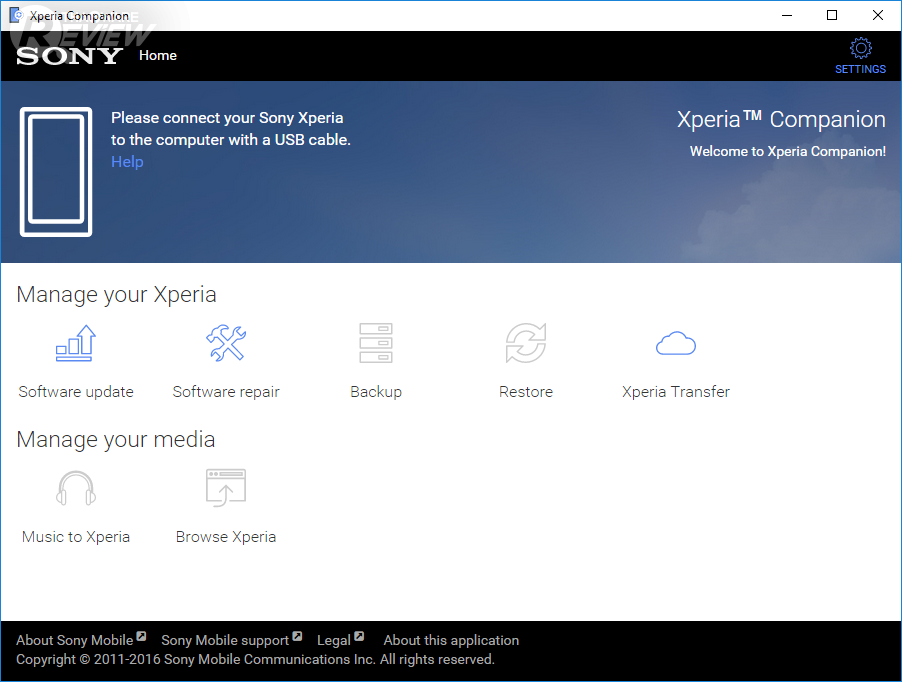
Task: Click the Music to Xperia label
Action: click(76, 537)
